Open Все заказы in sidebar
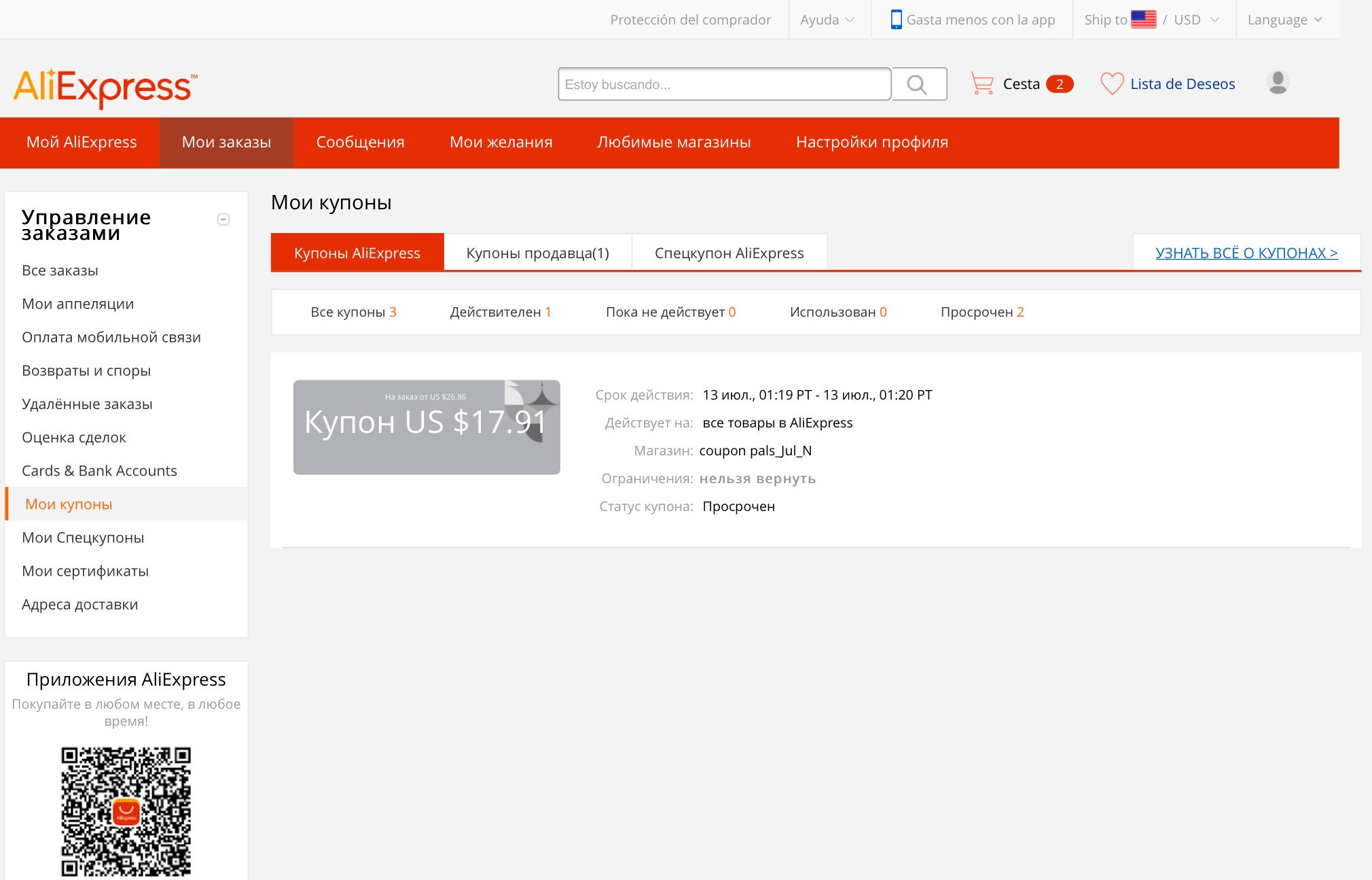 pos(60,270)
